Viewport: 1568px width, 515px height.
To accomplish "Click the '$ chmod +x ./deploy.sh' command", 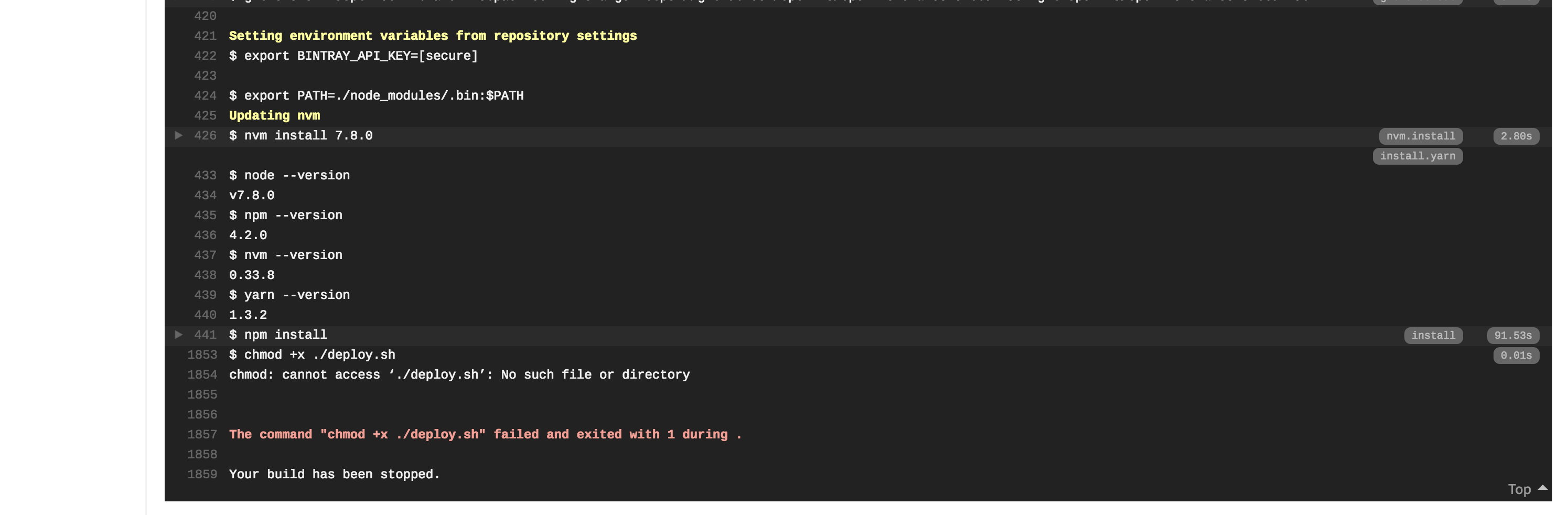I will click(x=312, y=355).
